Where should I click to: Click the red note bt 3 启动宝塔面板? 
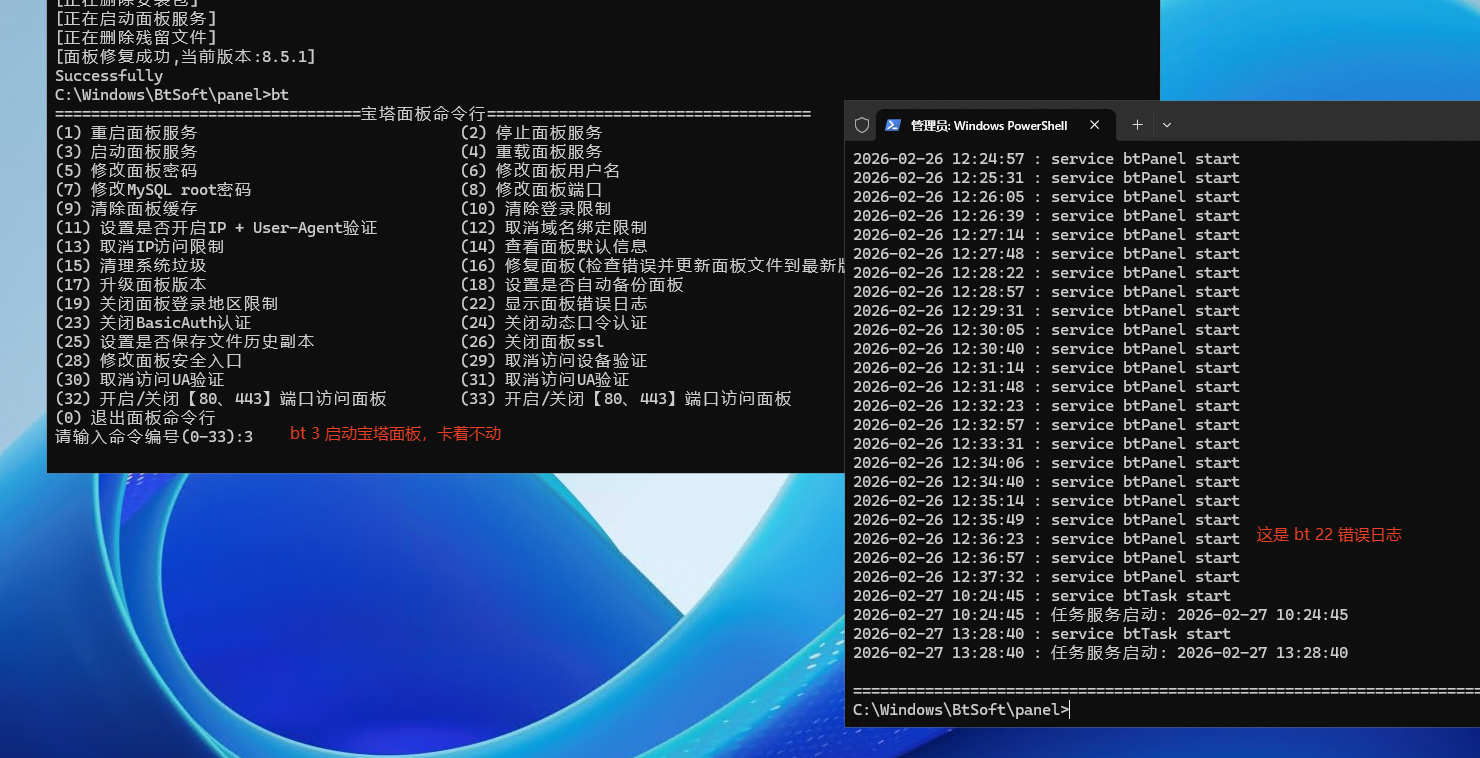(394, 434)
